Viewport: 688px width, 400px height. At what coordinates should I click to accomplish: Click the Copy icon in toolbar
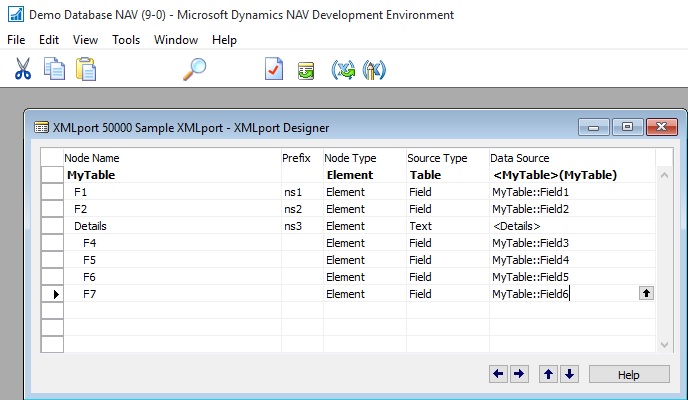click(x=54, y=69)
